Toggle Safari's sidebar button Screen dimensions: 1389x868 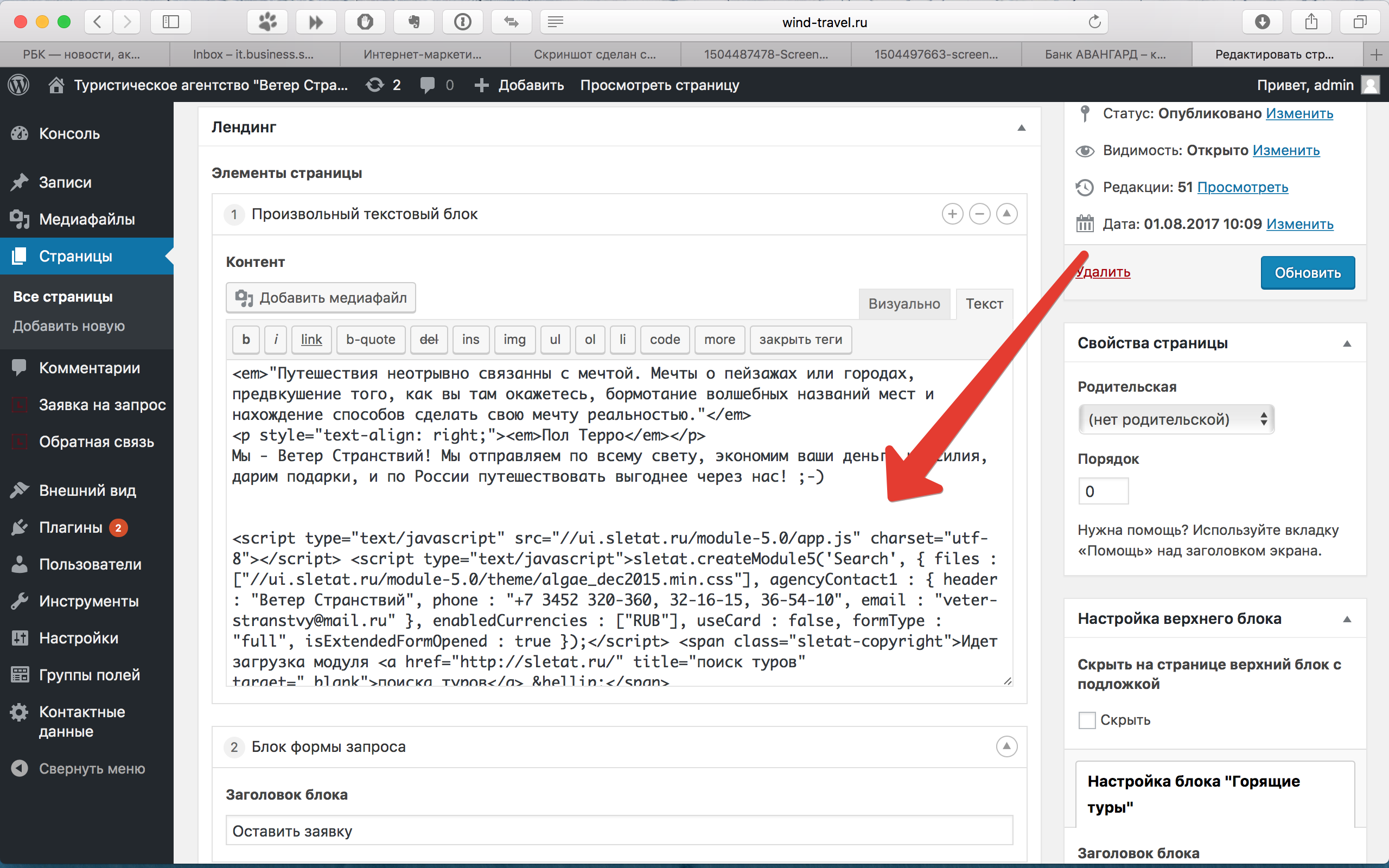(x=171, y=22)
